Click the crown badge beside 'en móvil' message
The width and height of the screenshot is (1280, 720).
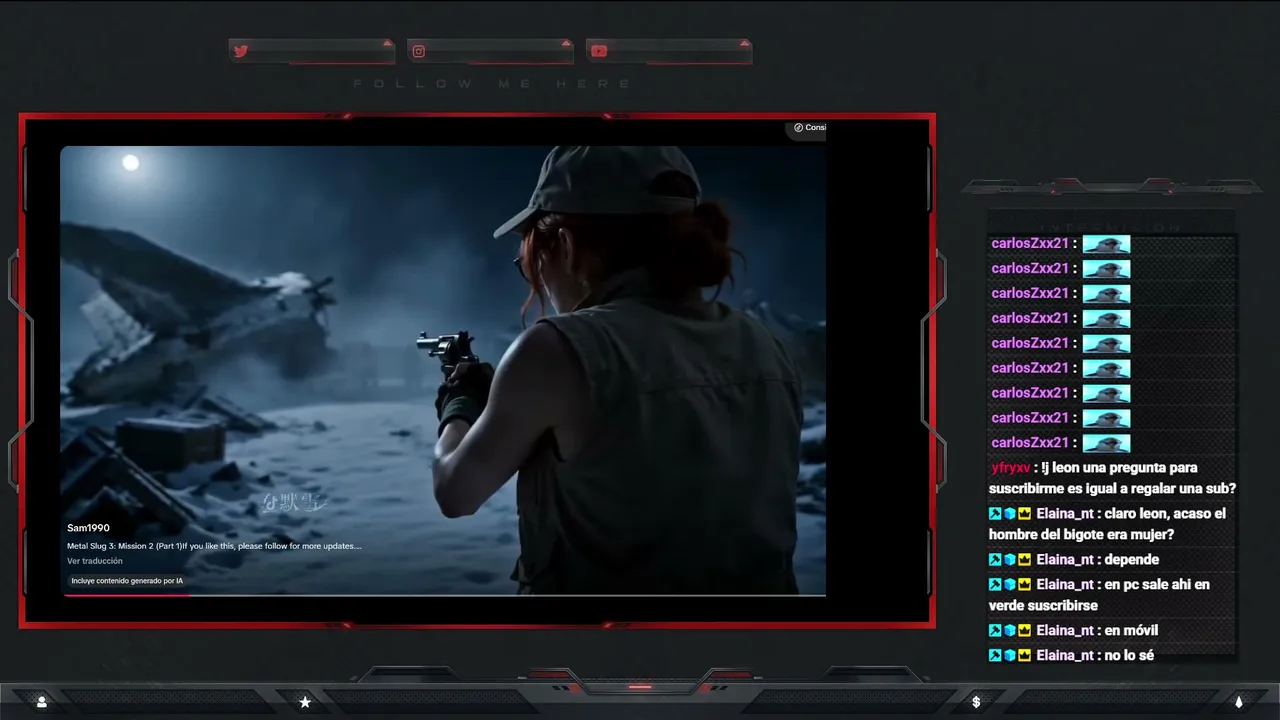coord(1024,631)
